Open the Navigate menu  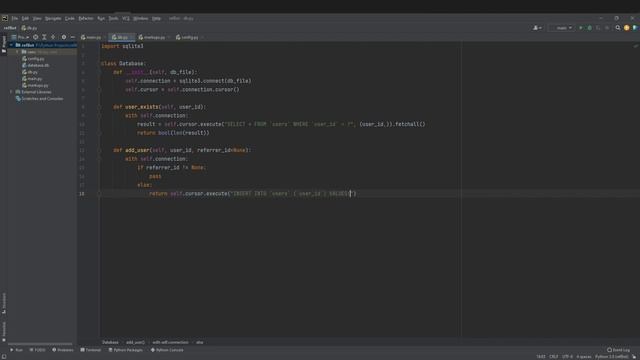click(53, 18)
